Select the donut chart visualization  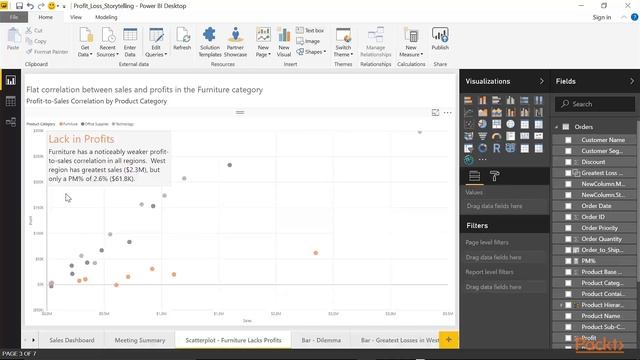482,148
